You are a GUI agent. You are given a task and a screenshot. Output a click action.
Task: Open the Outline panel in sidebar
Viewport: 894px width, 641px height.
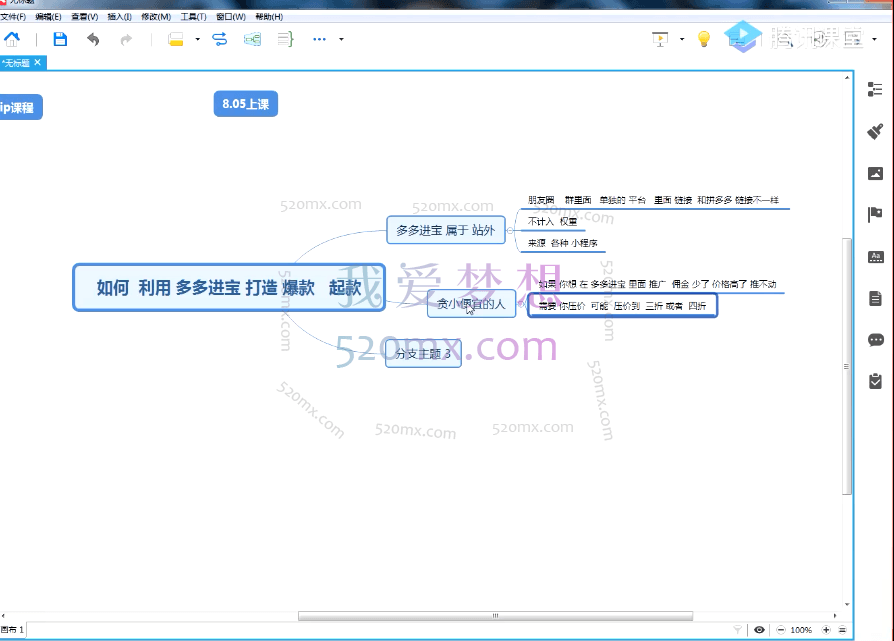click(x=875, y=89)
